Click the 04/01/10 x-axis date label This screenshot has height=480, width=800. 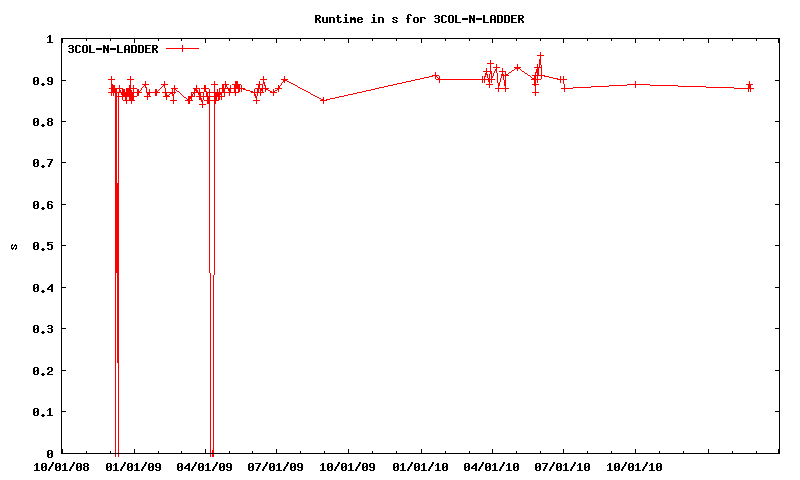(x=492, y=466)
